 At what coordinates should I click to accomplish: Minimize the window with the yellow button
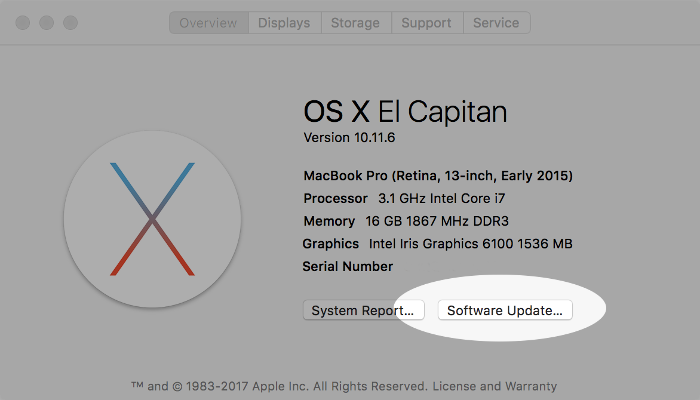(x=46, y=22)
